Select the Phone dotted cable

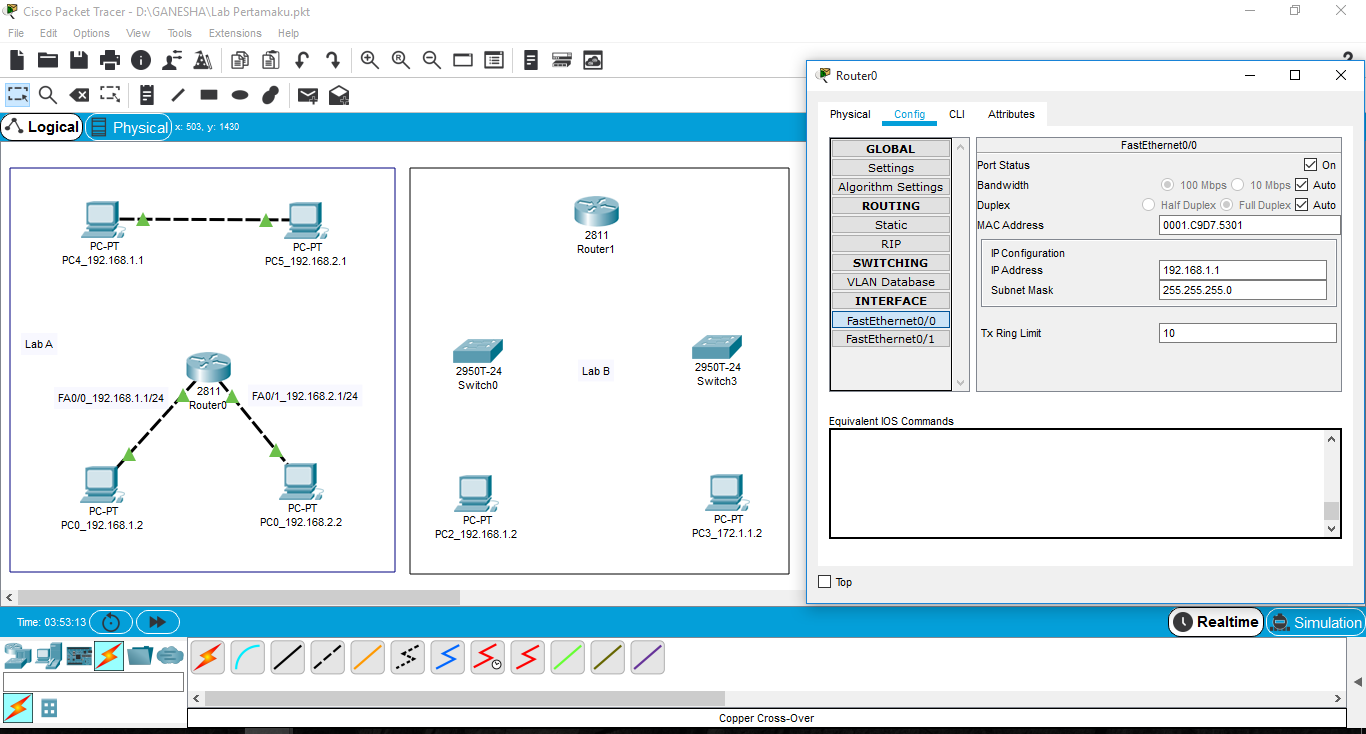(408, 657)
